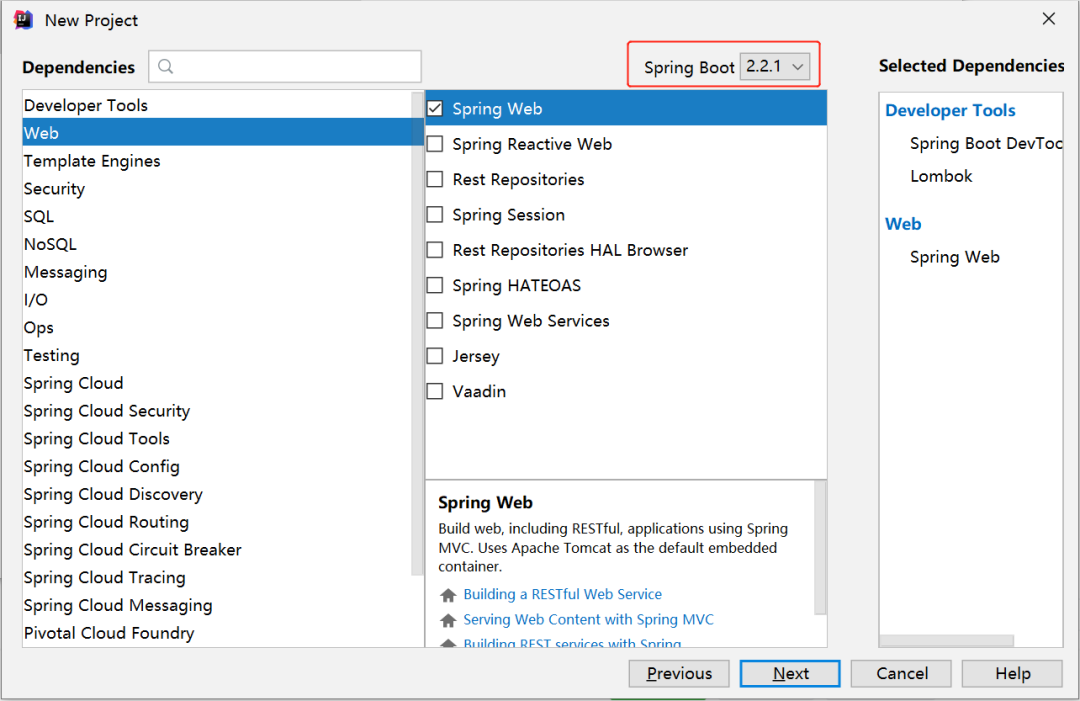1080x701 pixels.
Task: Select I/O category
Action: point(217,300)
